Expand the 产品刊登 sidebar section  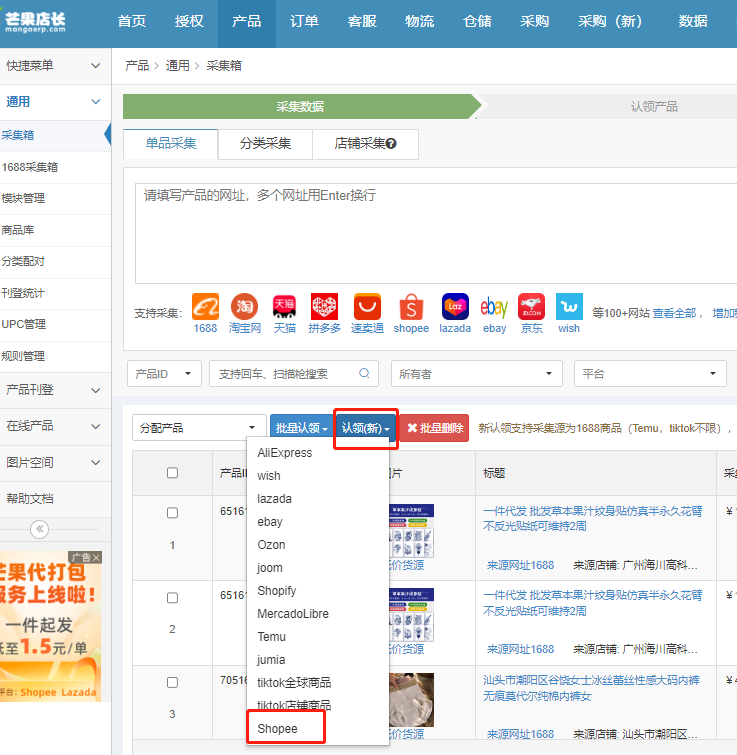coord(55,390)
